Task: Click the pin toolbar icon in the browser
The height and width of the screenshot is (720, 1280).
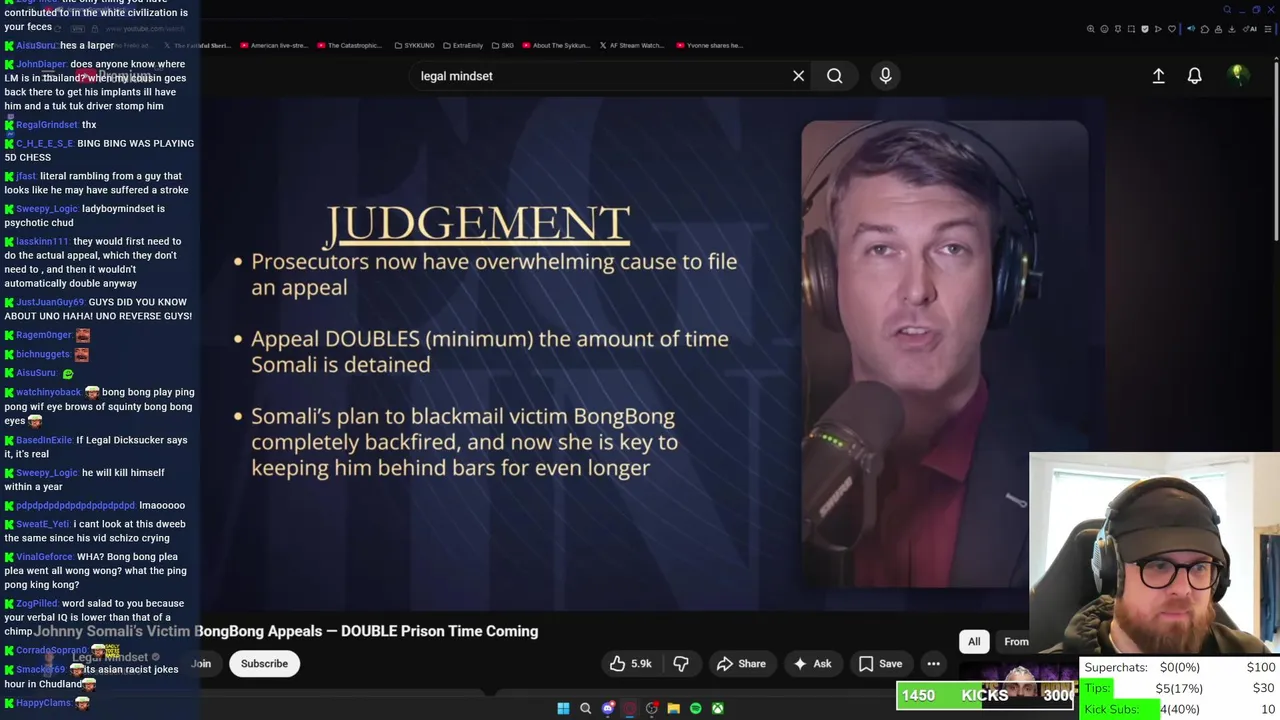Action: point(1118,29)
